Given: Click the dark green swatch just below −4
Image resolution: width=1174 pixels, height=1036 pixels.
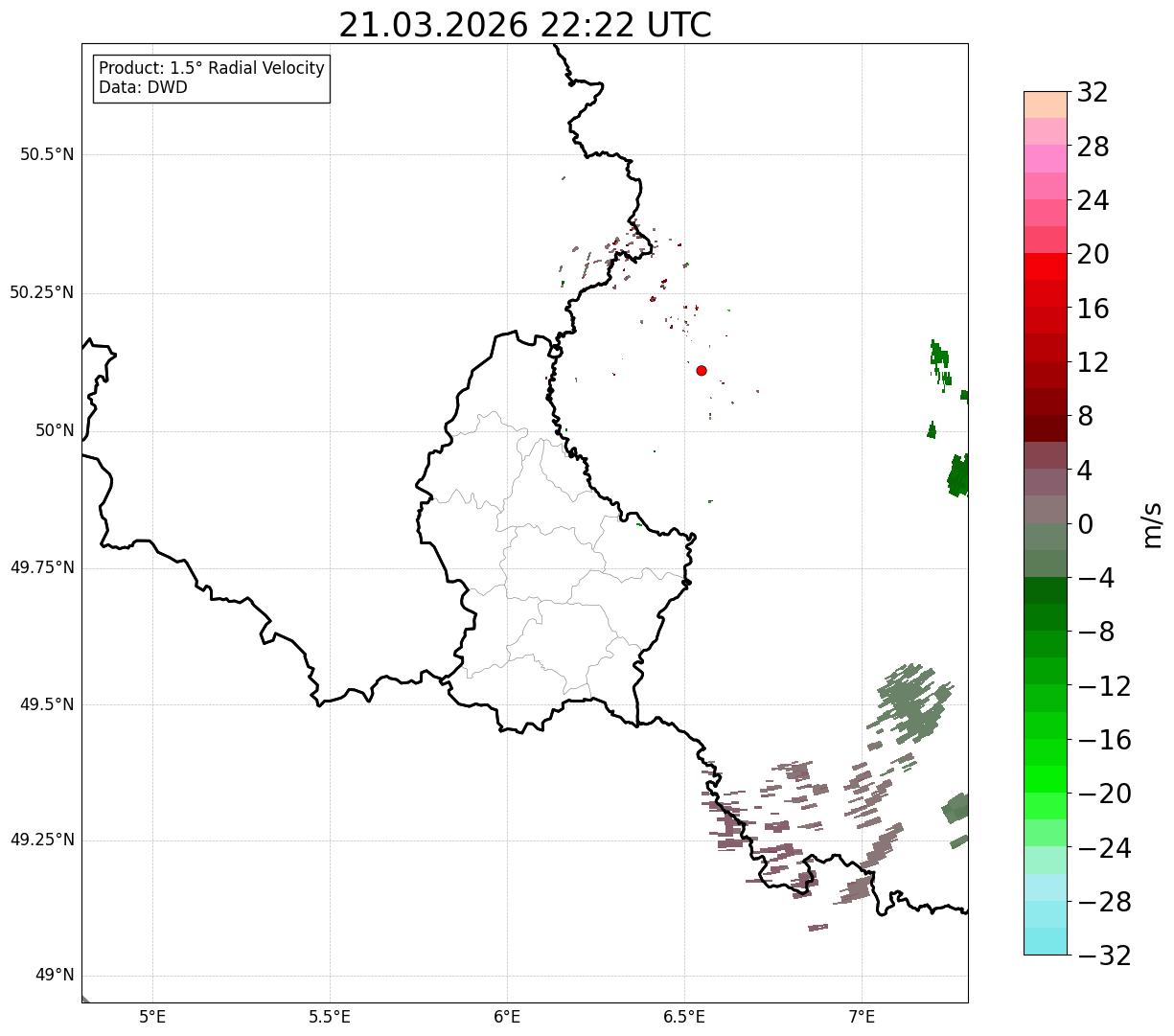Looking at the screenshot, I should tap(1046, 590).
